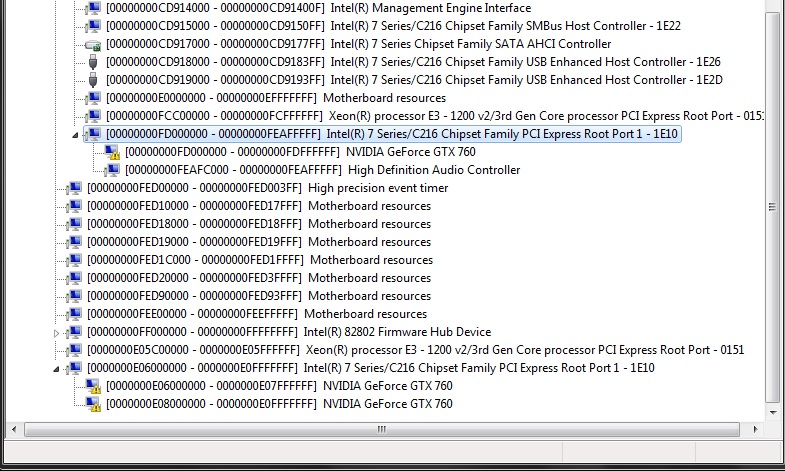Click the icon for Motherboard resources at FEE00000

tap(74, 314)
